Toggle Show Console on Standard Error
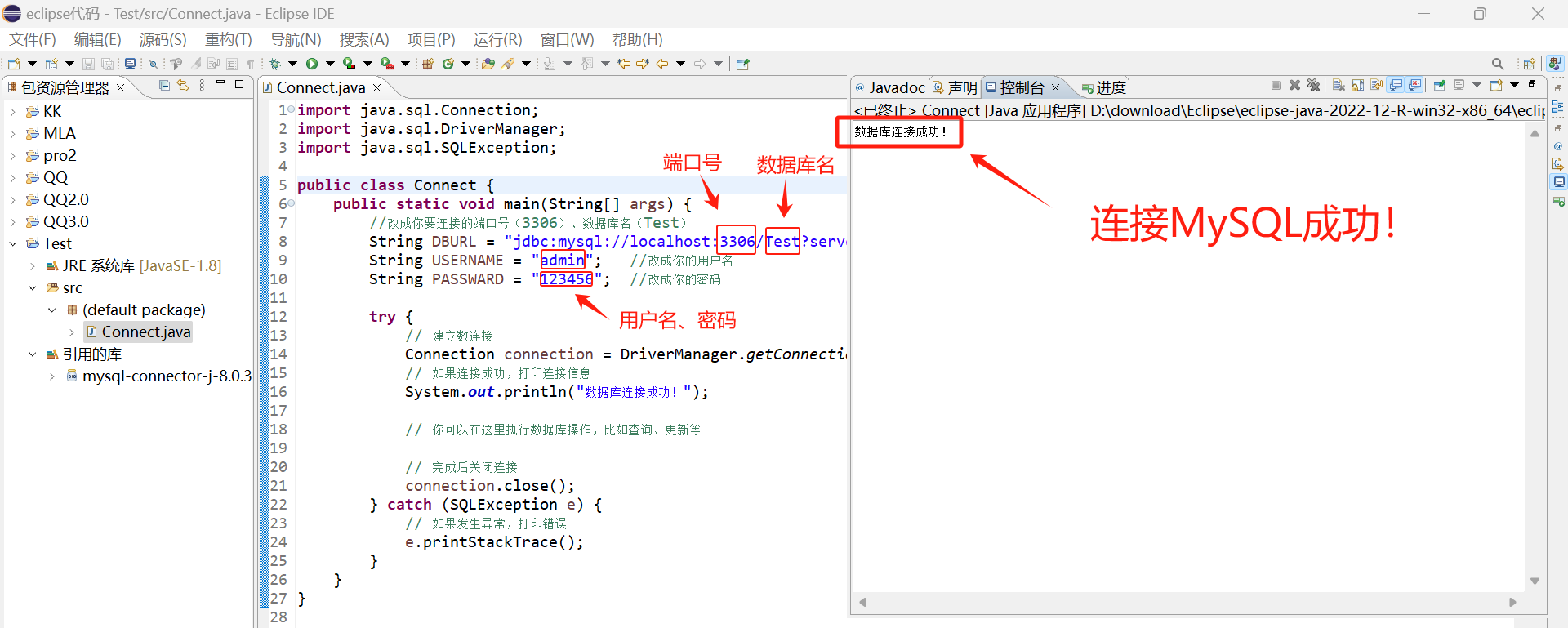The image size is (1568, 628). pos(1414,85)
